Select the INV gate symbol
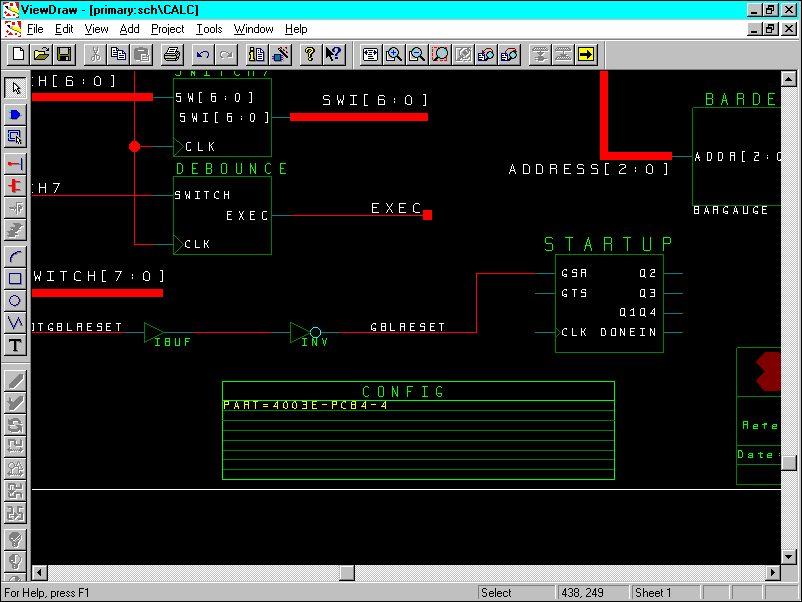The height and width of the screenshot is (602, 802). pos(300,330)
